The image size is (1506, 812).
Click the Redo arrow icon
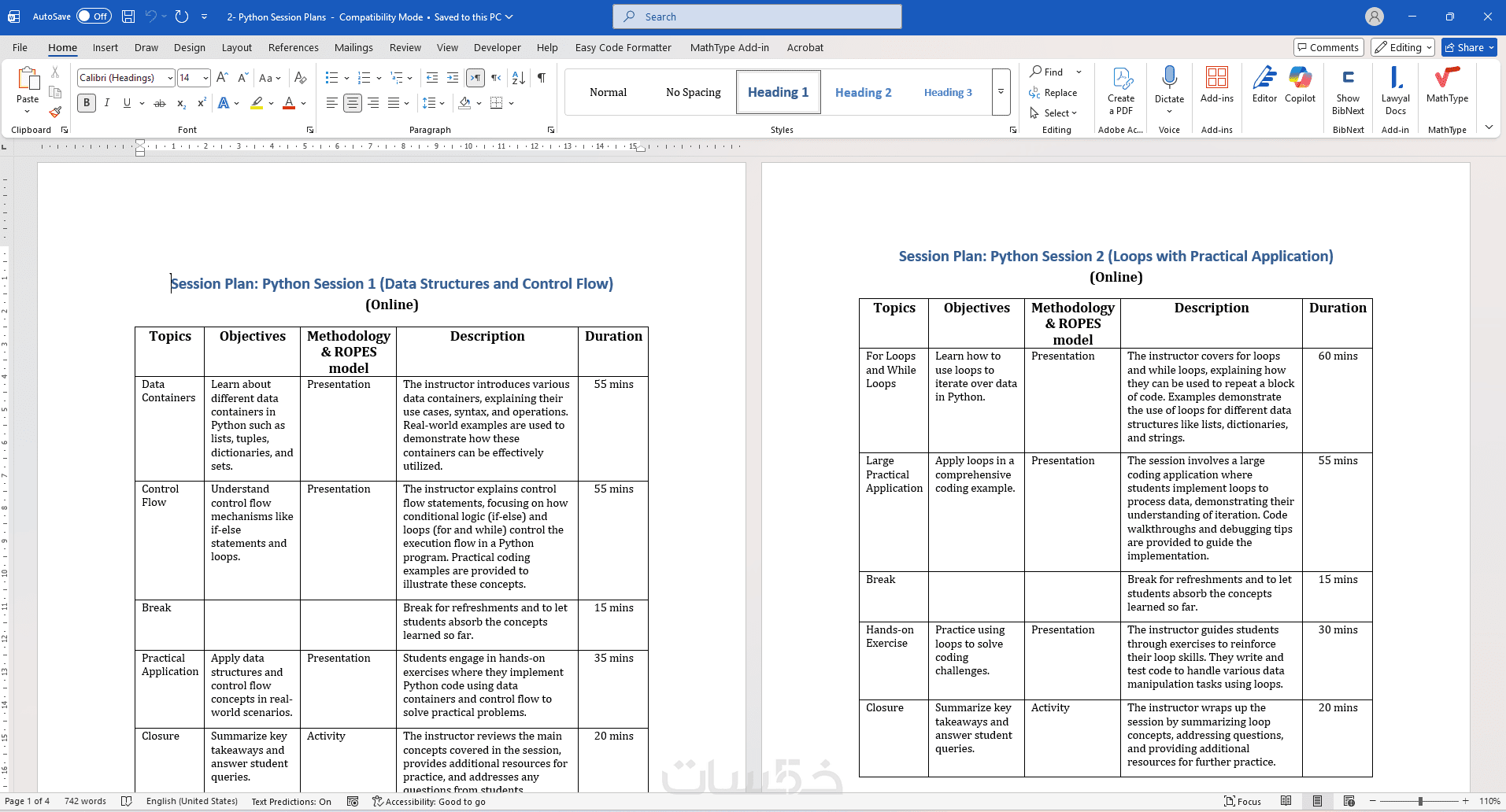[182, 17]
